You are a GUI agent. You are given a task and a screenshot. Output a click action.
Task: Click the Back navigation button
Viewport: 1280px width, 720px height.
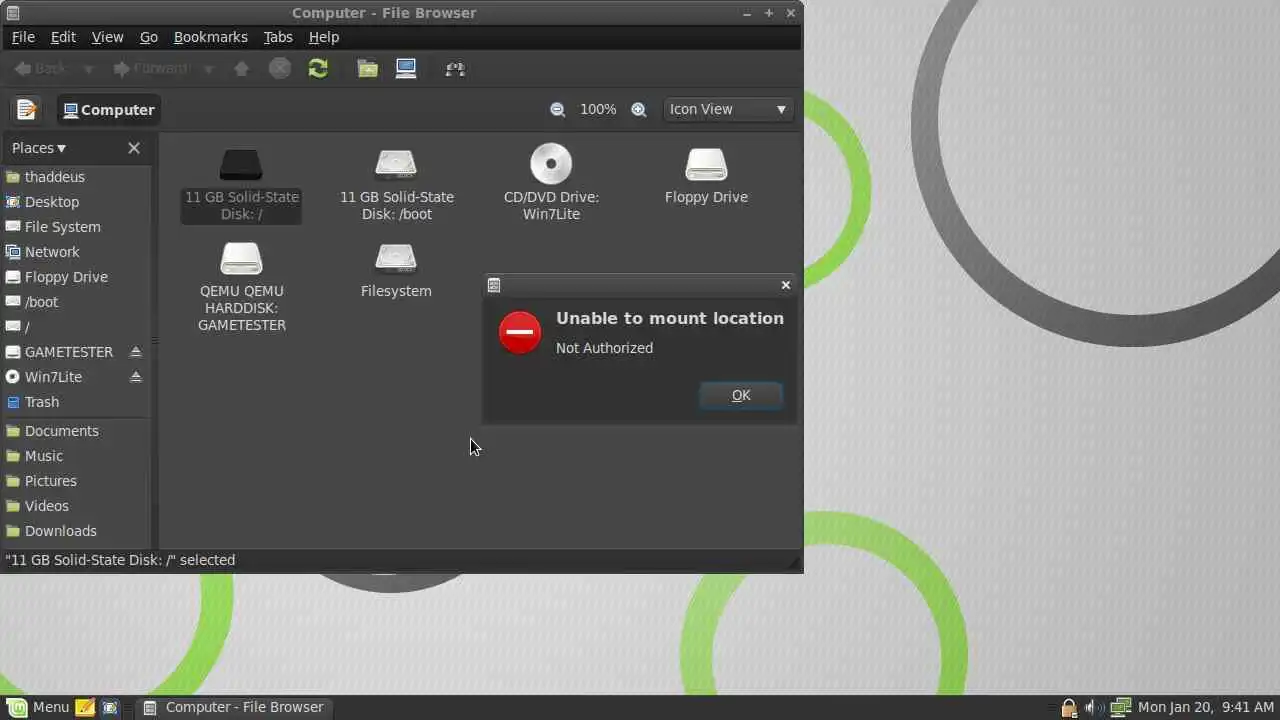pos(41,69)
